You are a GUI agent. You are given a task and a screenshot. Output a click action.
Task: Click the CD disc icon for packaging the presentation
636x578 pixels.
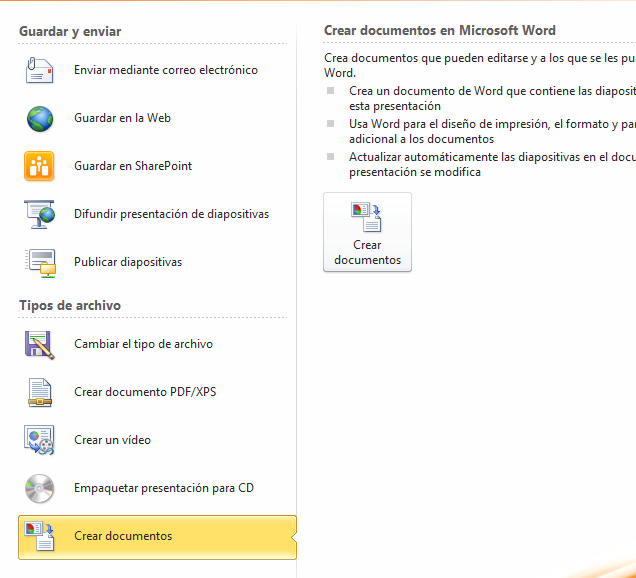(x=39, y=488)
